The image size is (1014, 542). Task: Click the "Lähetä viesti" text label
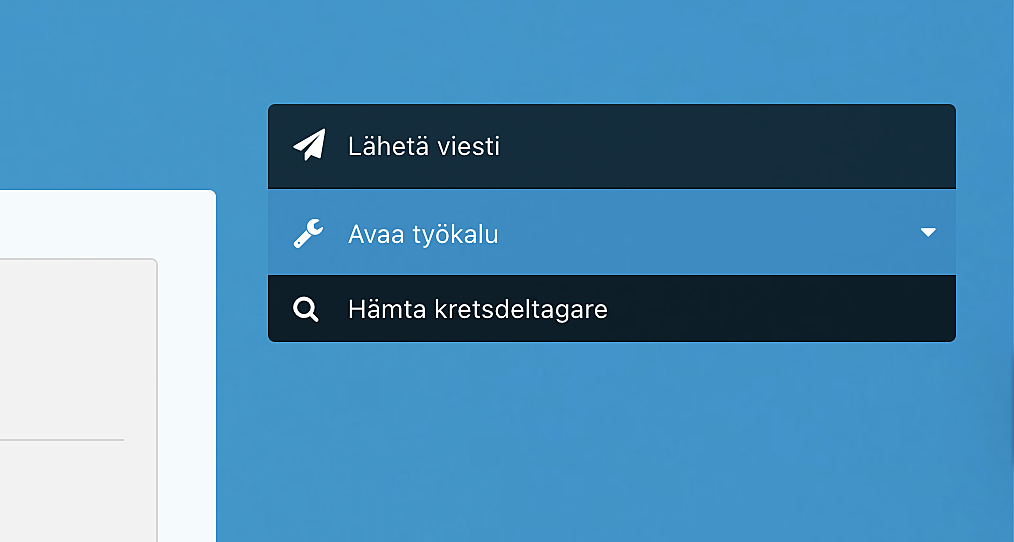pyautogui.click(x=424, y=146)
